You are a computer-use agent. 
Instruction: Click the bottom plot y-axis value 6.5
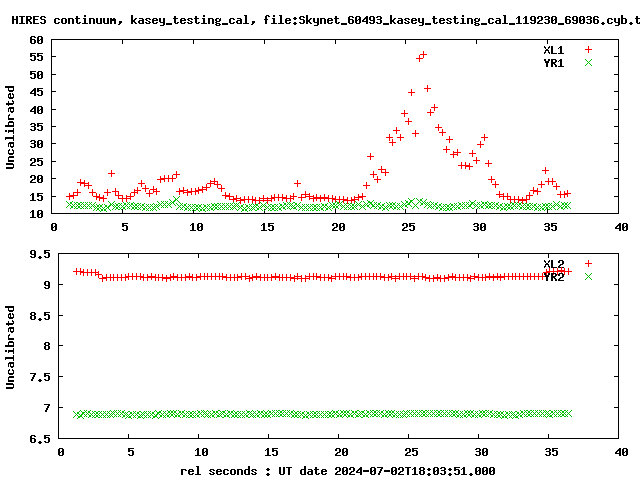click(x=40, y=439)
